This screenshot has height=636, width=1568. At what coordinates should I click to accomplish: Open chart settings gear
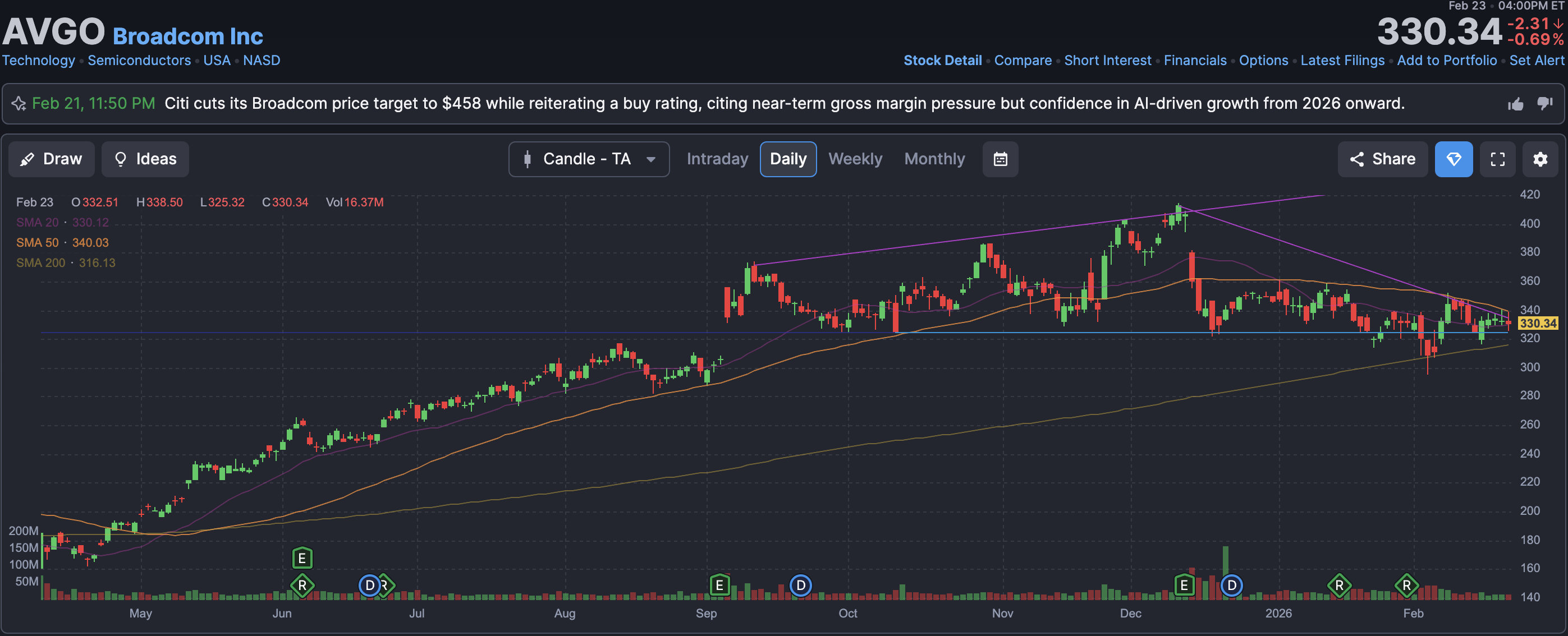coord(1540,159)
